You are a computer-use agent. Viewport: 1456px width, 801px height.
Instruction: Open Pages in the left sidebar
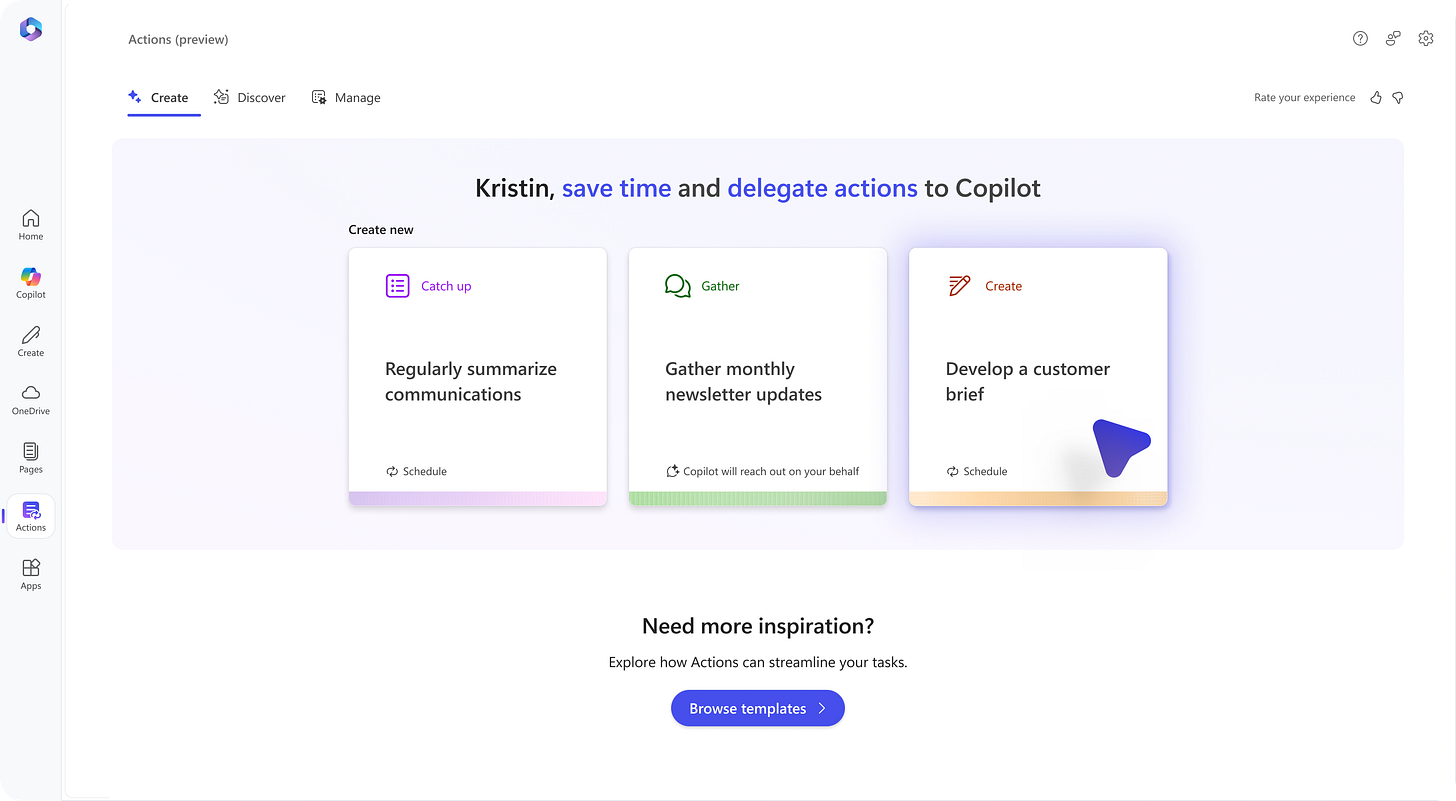[31, 457]
